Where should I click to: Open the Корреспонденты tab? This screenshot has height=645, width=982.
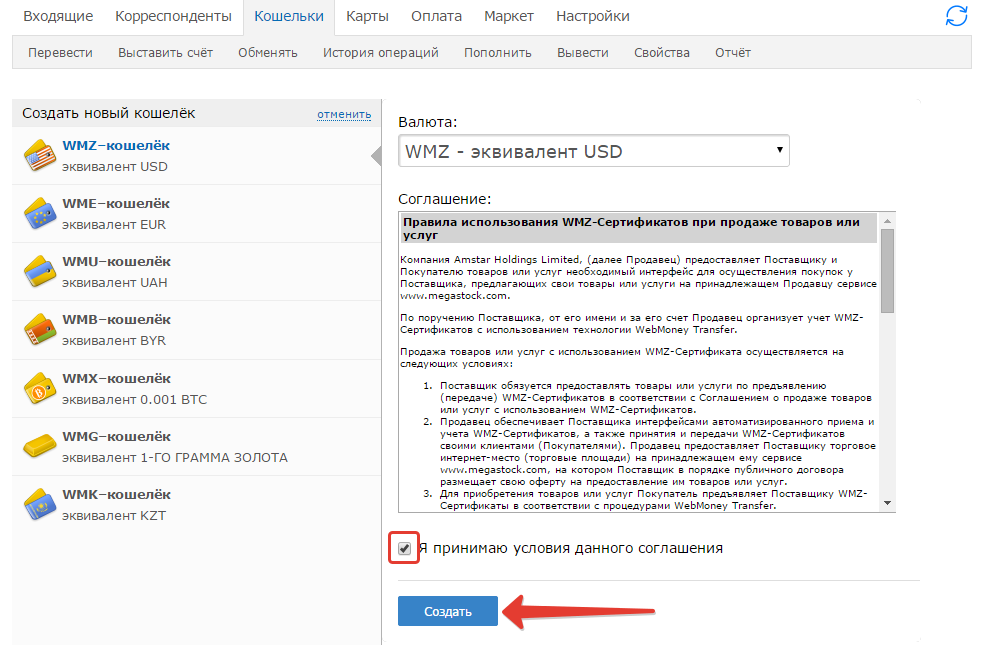click(x=173, y=16)
